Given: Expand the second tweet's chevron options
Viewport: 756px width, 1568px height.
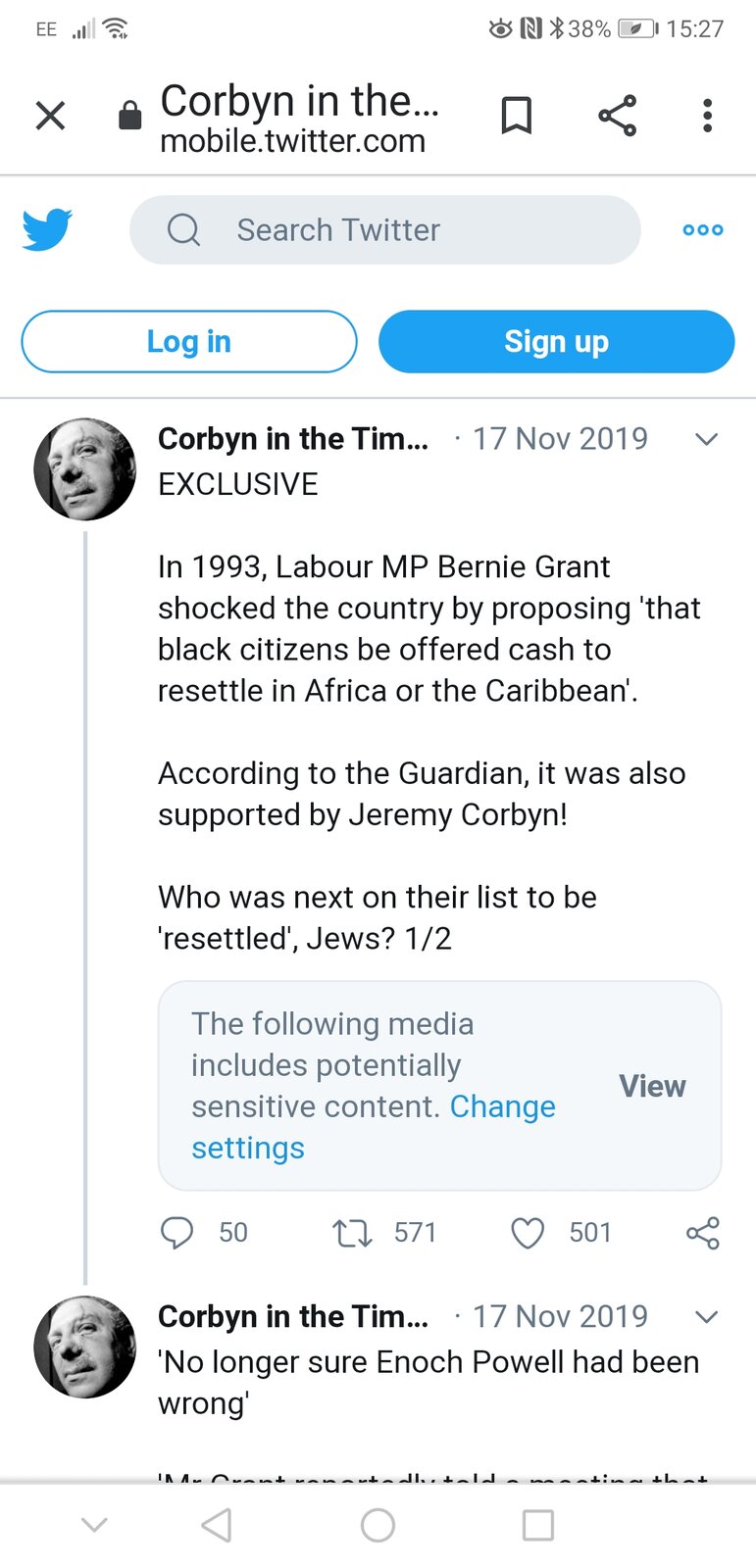Looking at the screenshot, I should (x=706, y=1316).
